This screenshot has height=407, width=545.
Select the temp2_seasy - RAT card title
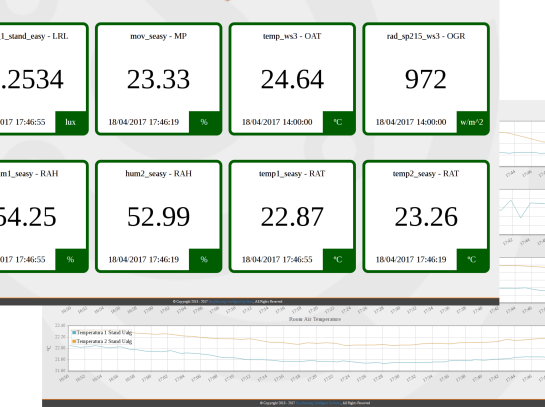pyautogui.click(x=426, y=173)
